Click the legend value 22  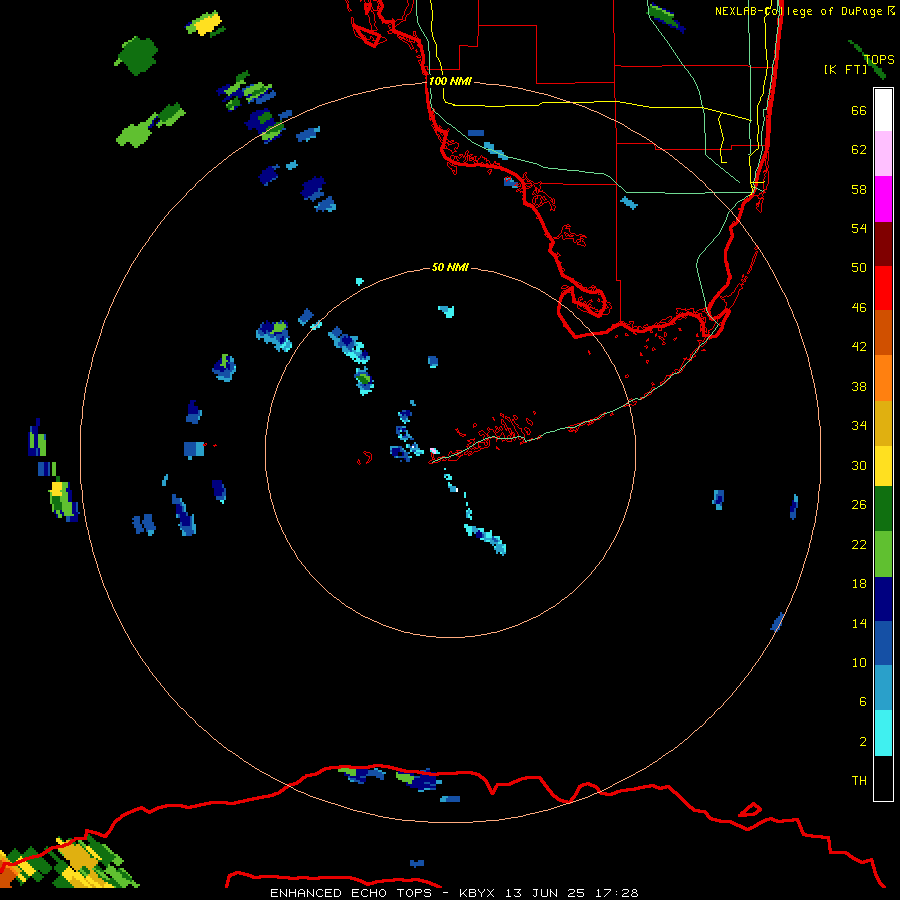tap(859, 544)
